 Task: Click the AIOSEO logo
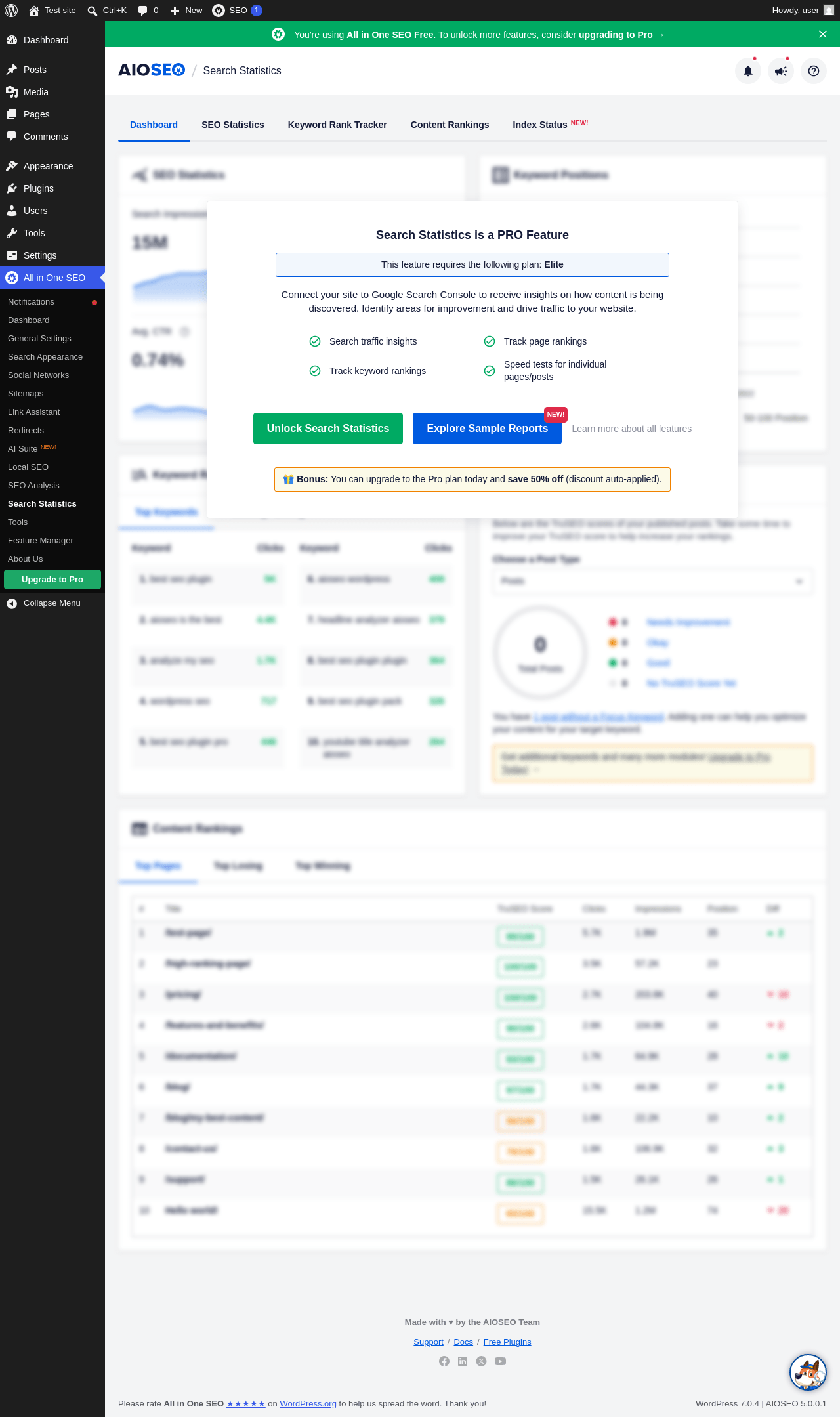point(152,70)
